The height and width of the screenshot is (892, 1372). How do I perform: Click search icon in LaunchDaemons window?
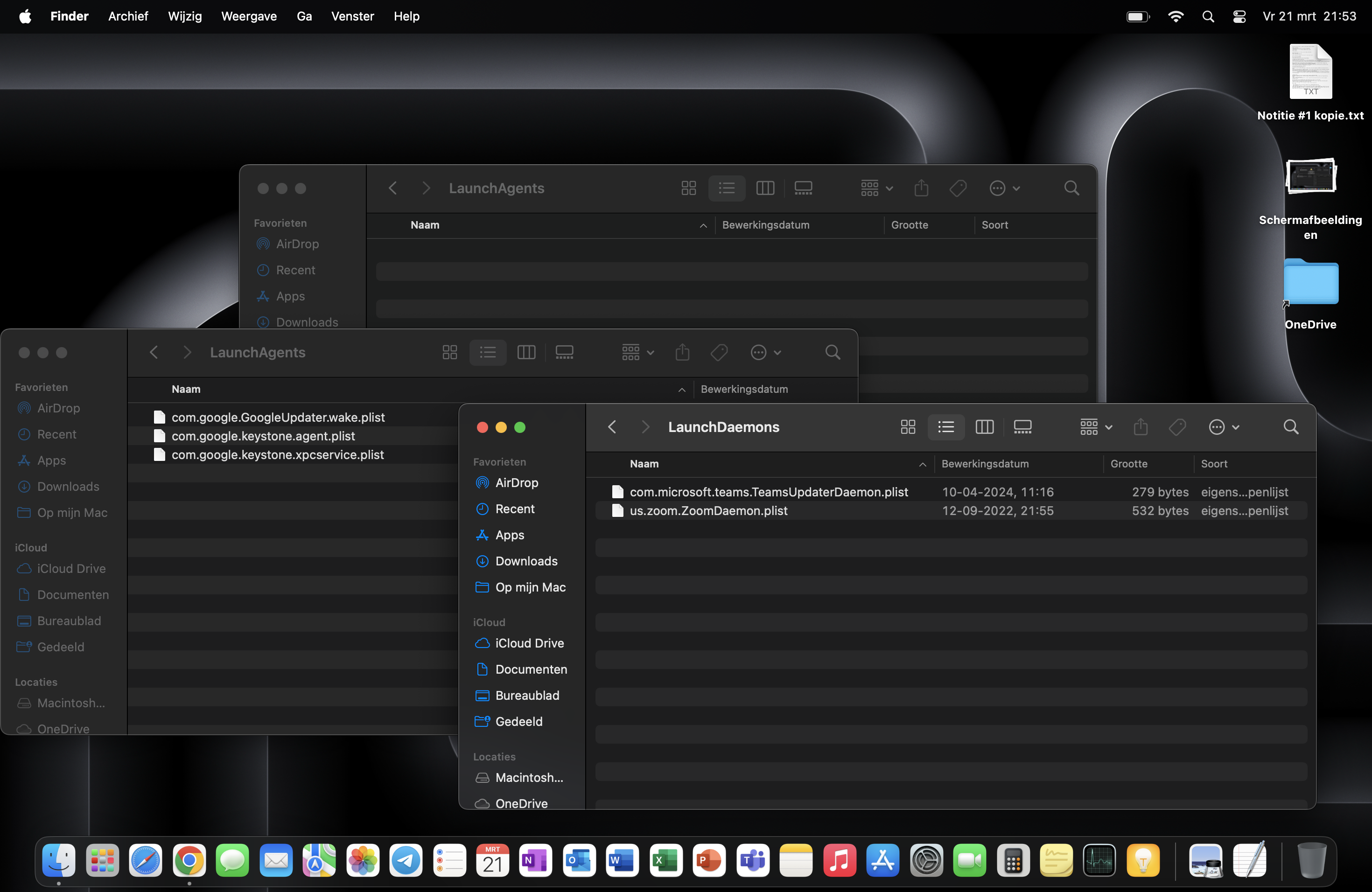point(1291,427)
